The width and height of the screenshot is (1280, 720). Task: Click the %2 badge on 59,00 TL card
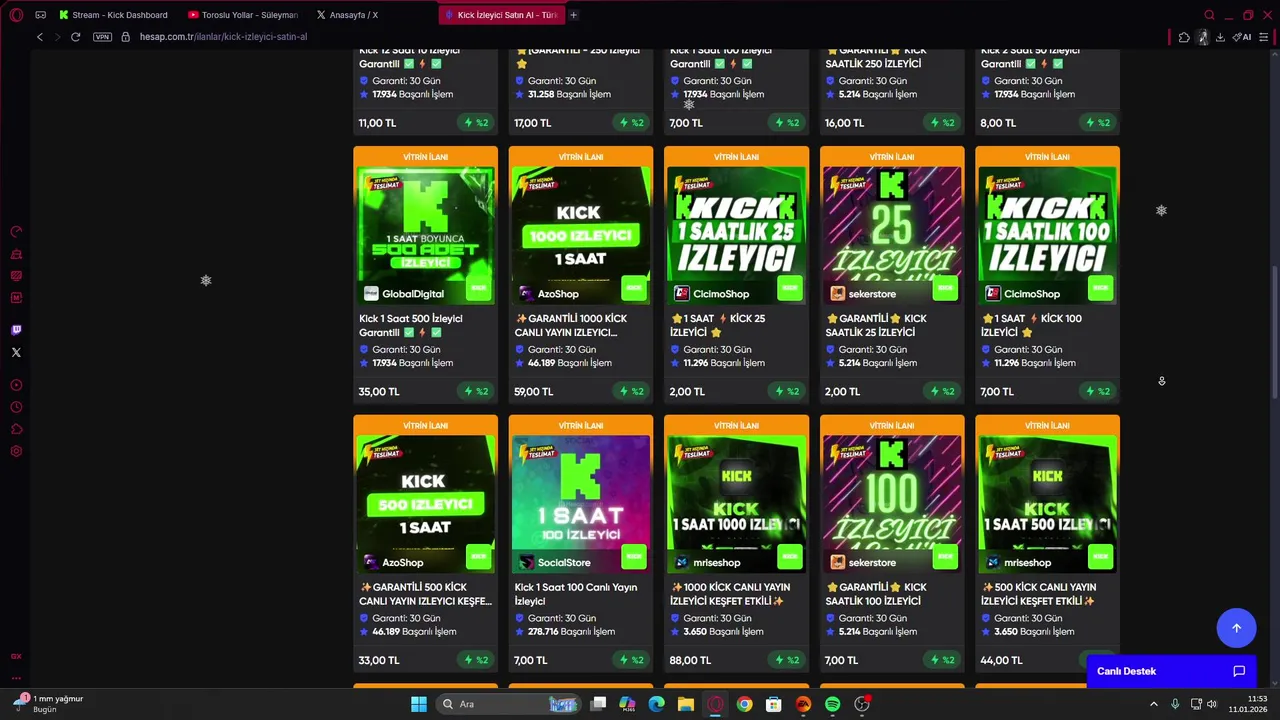tap(632, 392)
